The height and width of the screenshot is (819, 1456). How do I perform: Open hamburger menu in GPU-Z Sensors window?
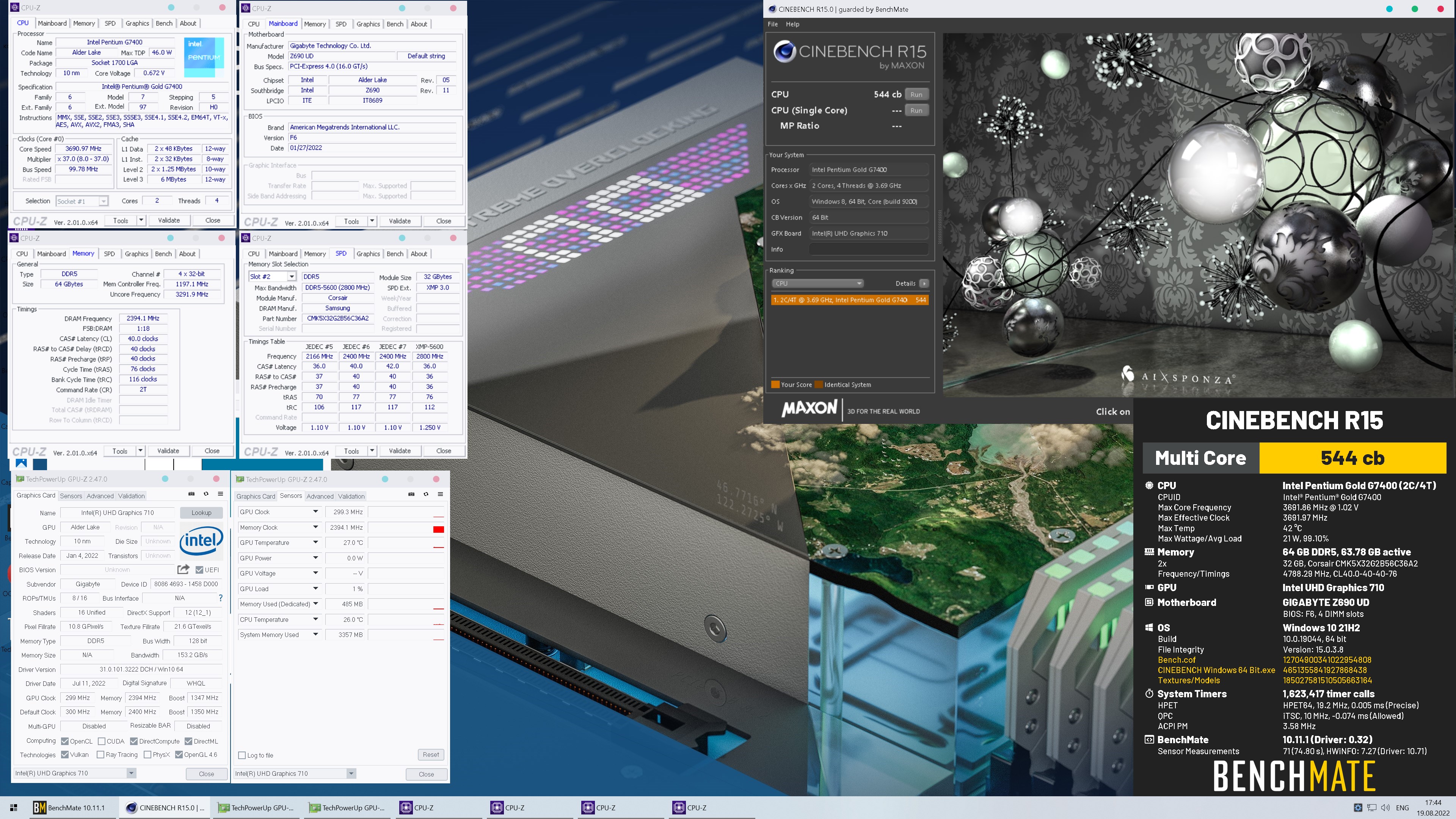(x=440, y=494)
